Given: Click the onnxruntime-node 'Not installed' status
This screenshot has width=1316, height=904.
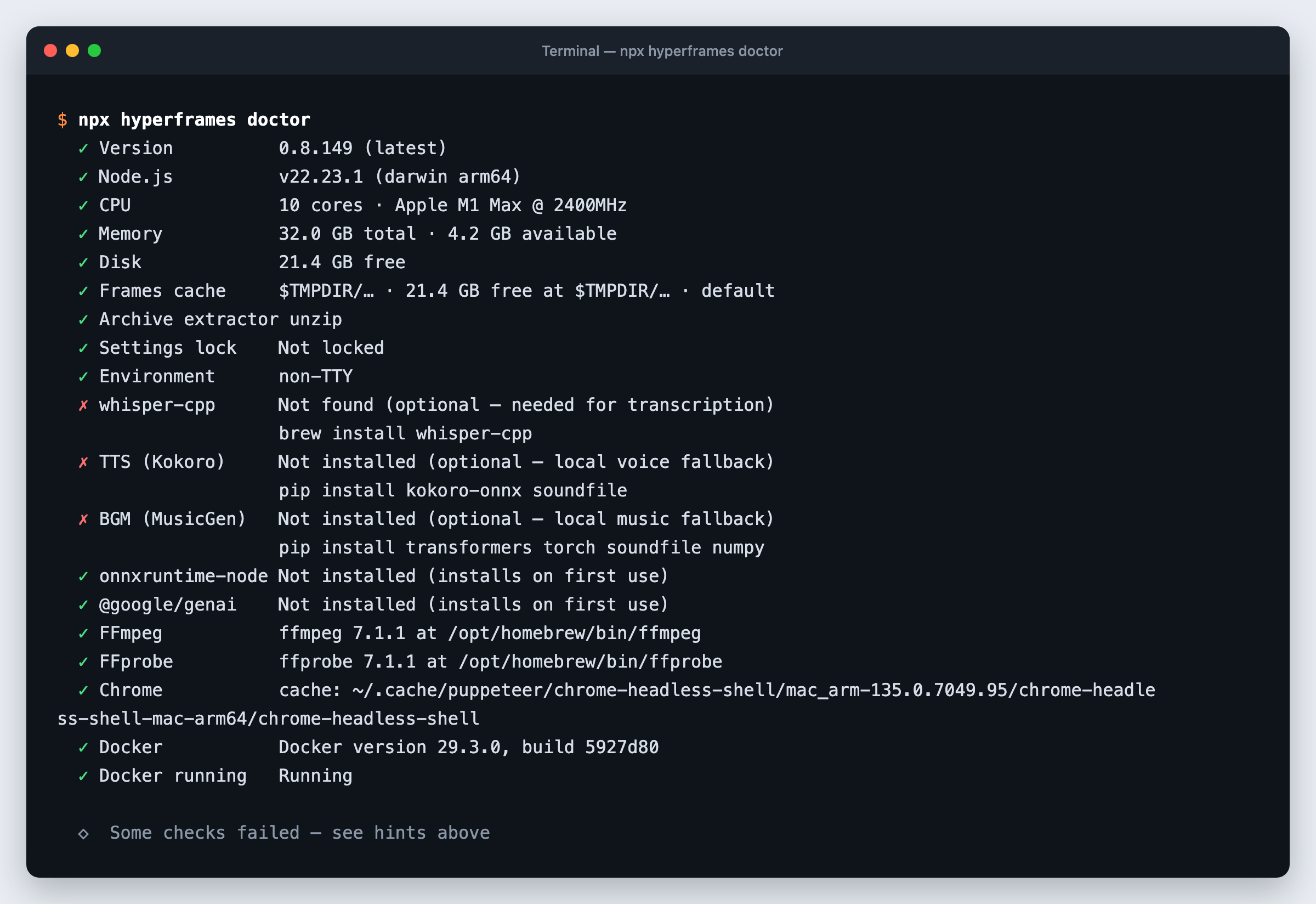Looking at the screenshot, I should [473, 577].
